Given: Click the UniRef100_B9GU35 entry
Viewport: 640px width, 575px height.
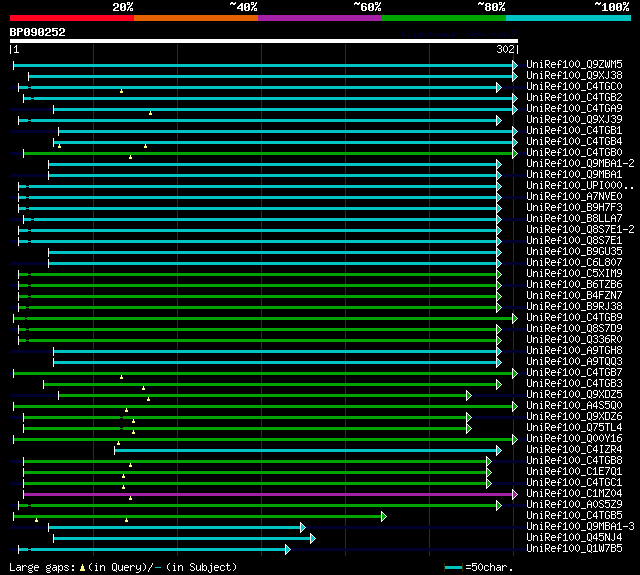Looking at the screenshot, I should 574,252.
